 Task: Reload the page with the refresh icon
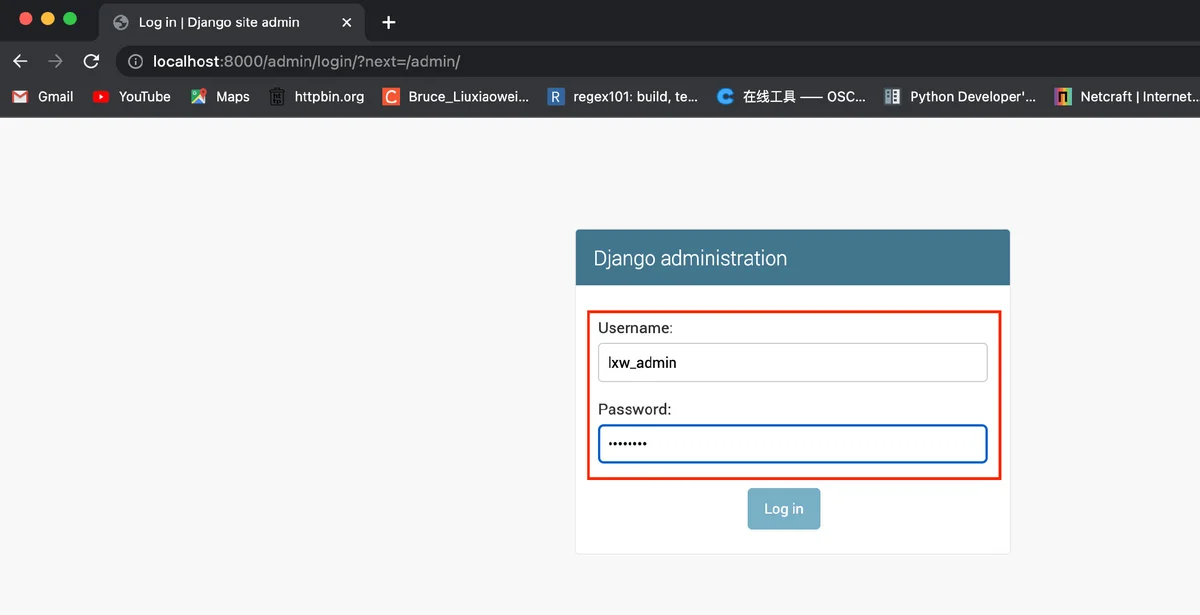point(91,61)
